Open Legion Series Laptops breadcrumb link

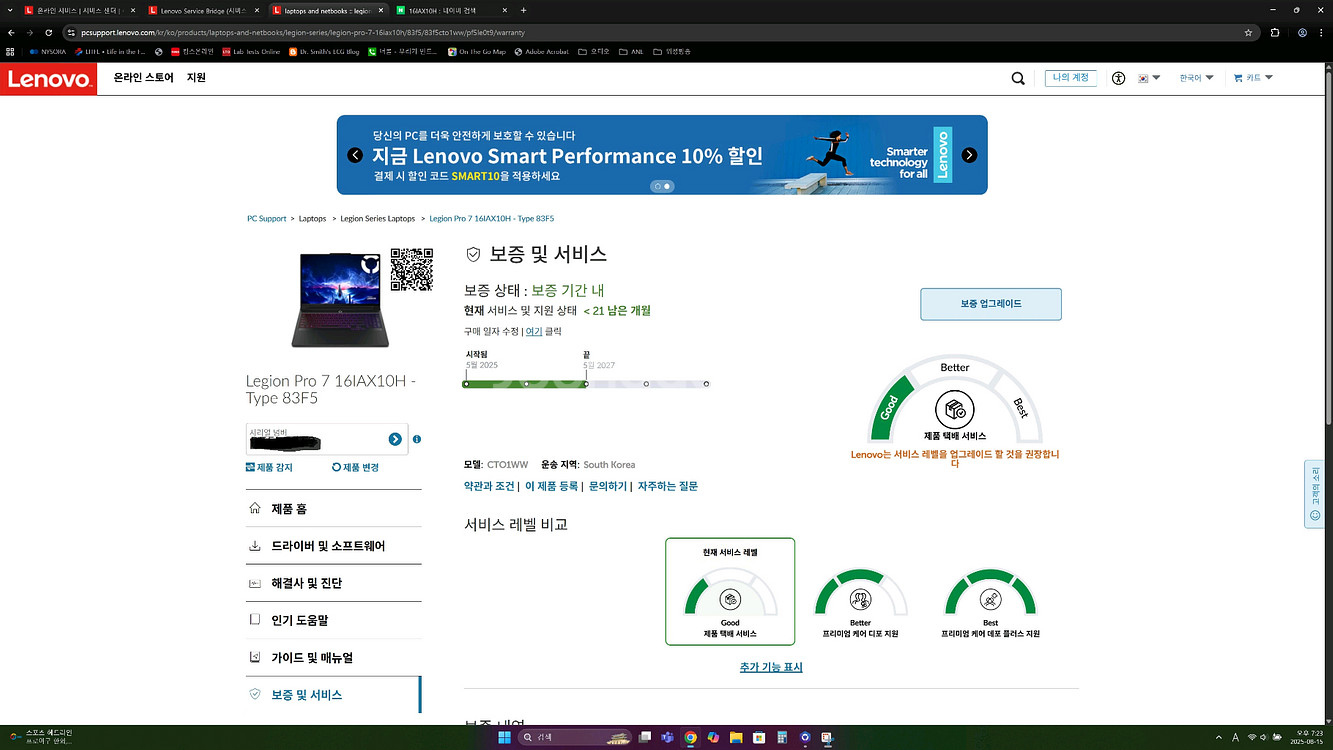click(377, 218)
